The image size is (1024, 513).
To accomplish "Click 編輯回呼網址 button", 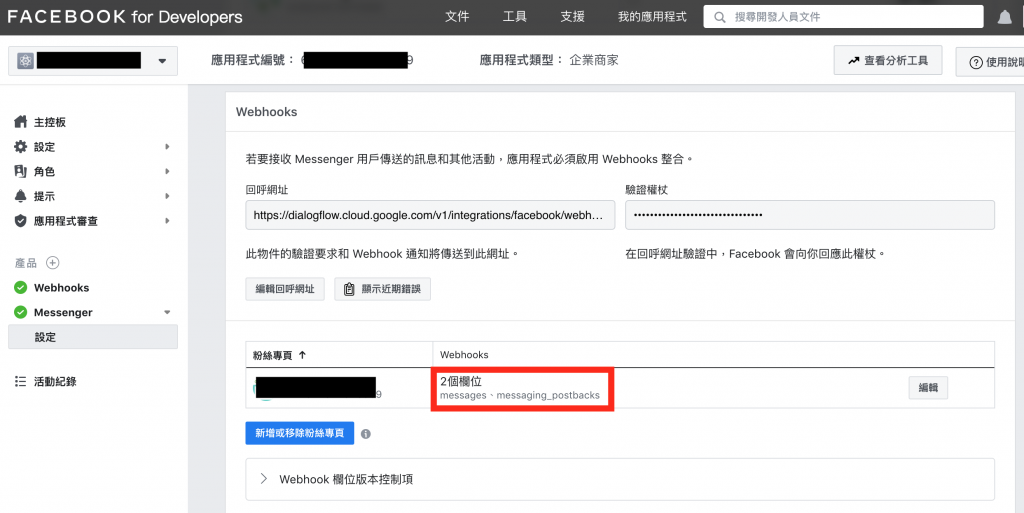I will click(x=285, y=289).
